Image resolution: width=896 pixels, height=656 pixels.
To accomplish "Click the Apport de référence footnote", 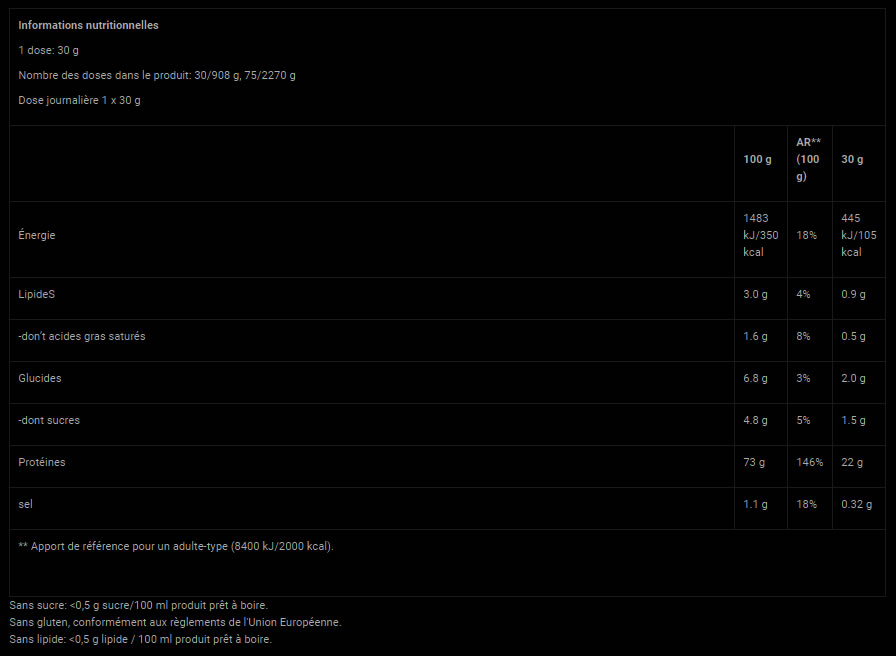I will click(x=176, y=546).
